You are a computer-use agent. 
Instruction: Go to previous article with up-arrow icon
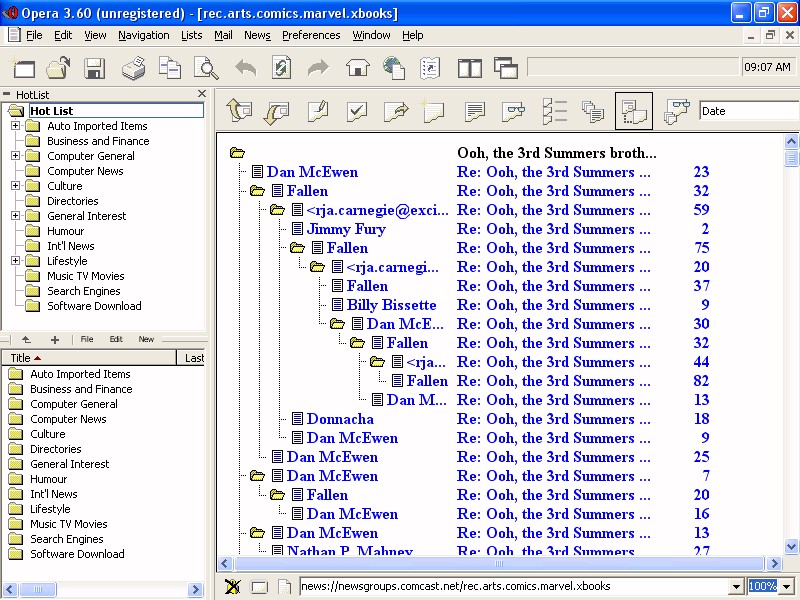pos(239,110)
